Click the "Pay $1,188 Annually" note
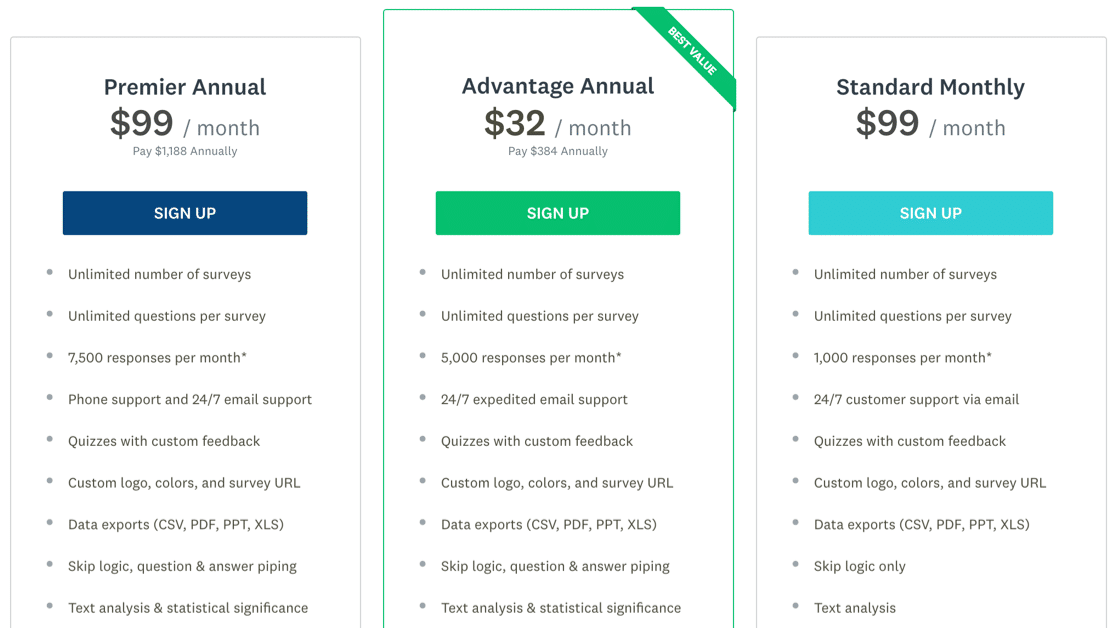This screenshot has height=628, width=1116. [185, 152]
